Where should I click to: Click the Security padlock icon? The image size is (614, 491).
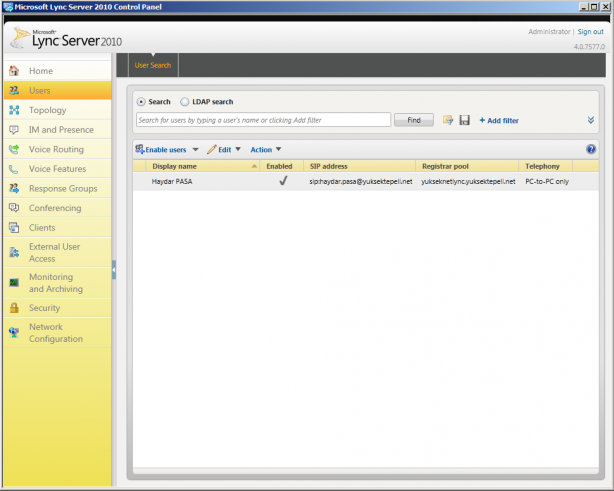tap(14, 308)
